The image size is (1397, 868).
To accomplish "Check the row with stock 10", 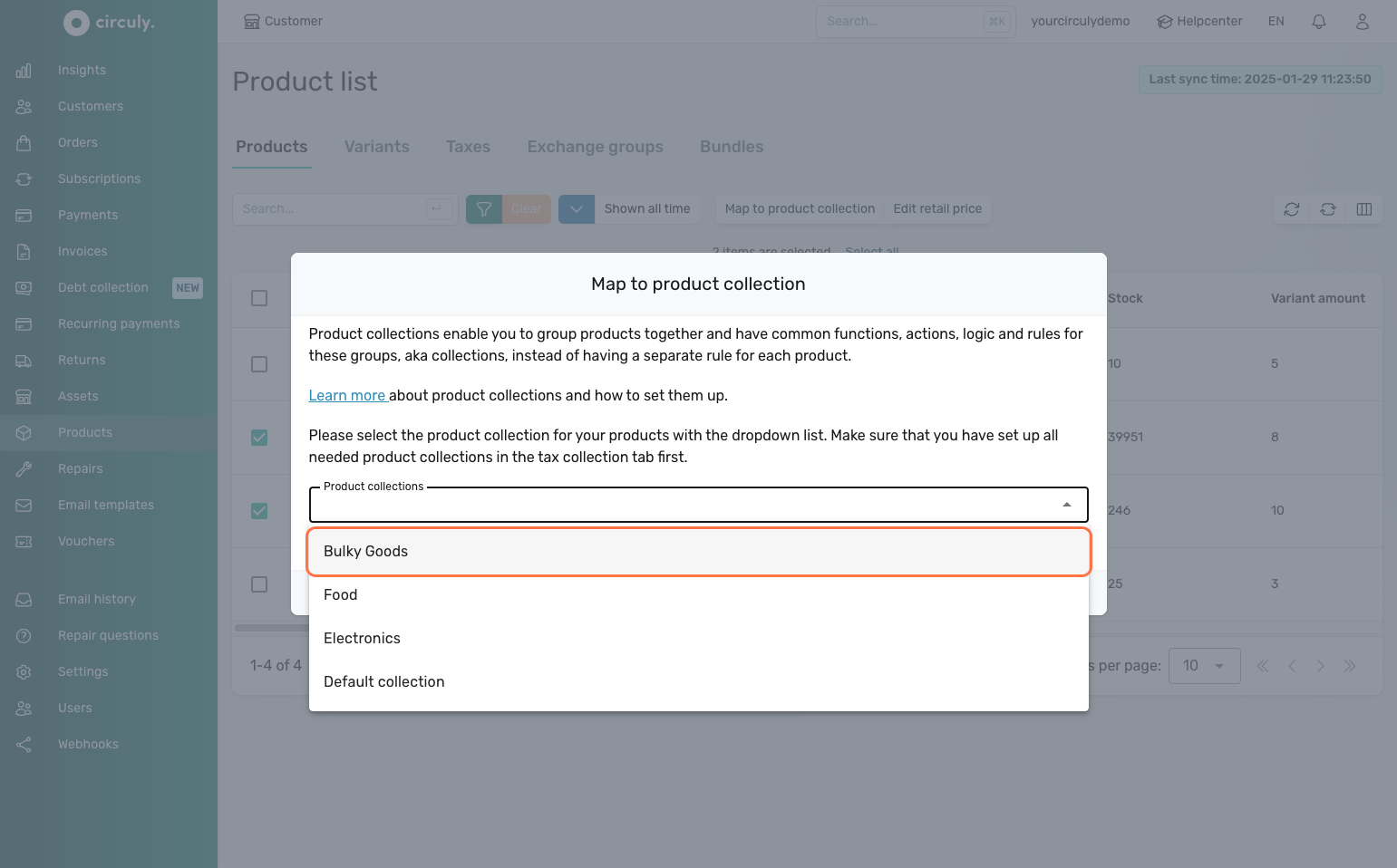I will [x=259, y=364].
